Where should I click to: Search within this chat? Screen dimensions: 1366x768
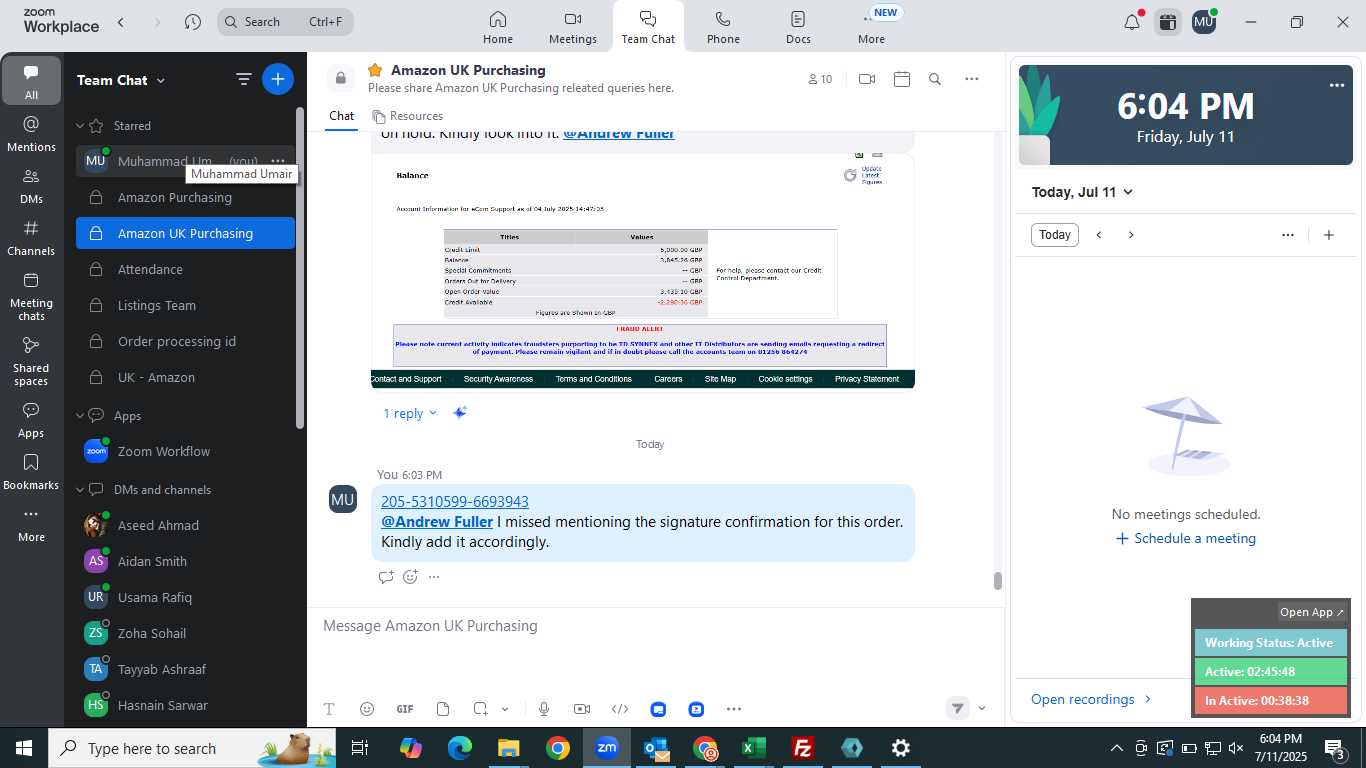(x=935, y=79)
